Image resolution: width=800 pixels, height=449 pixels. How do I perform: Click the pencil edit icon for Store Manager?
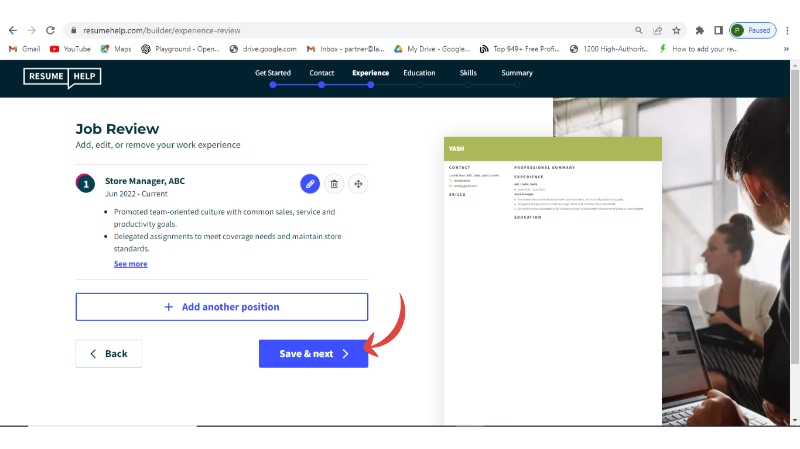point(310,184)
